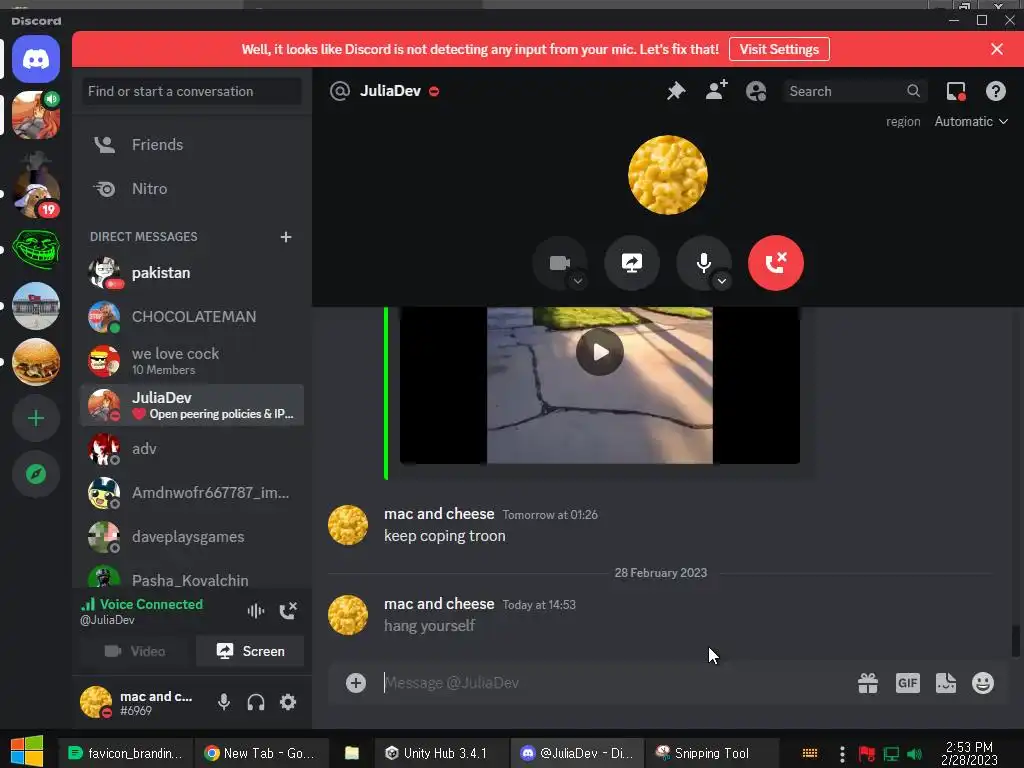Create a new DM with plus icon
This screenshot has width=1024, height=768.
285,236
